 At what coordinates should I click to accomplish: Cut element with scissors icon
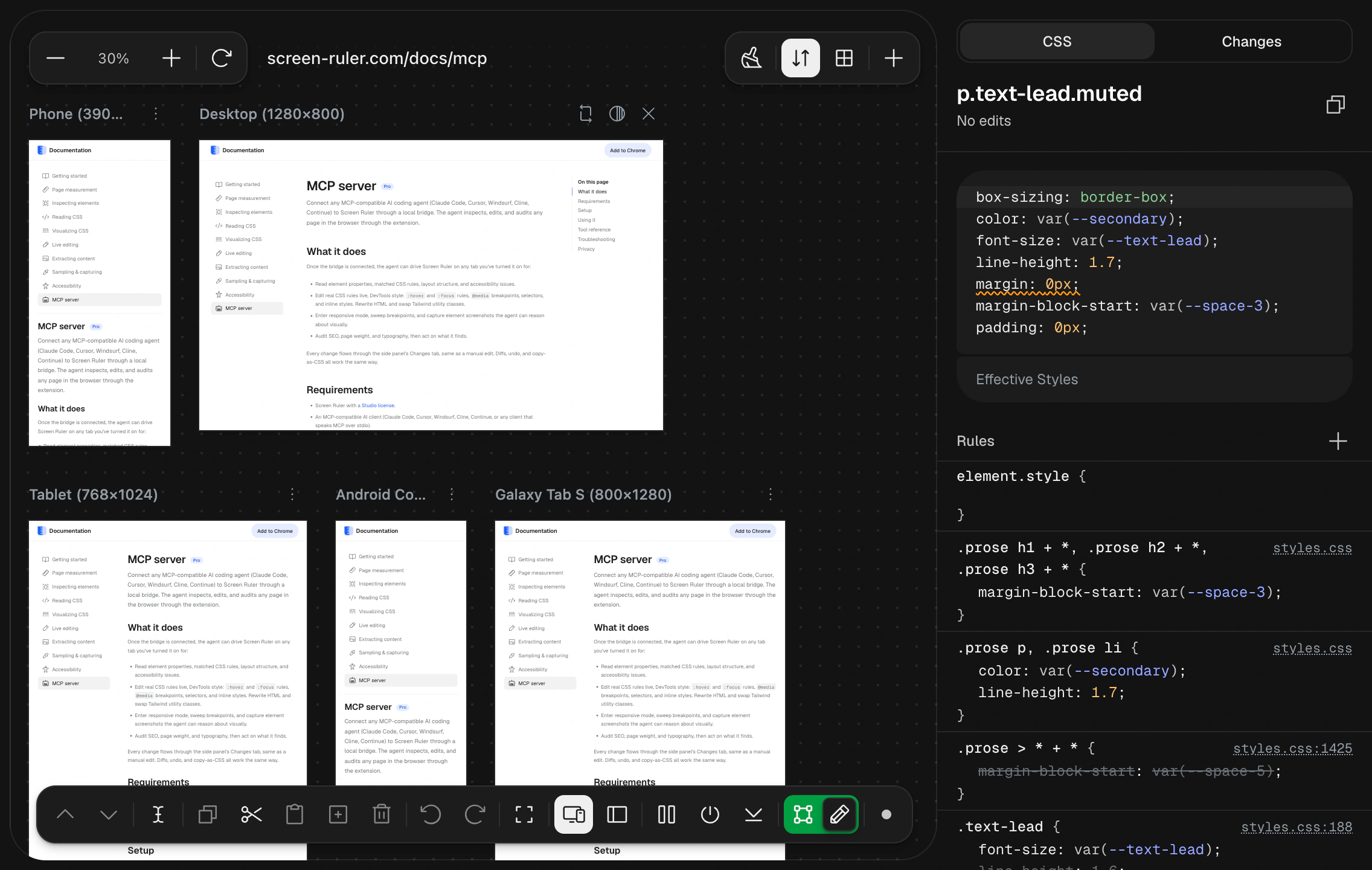pos(251,814)
